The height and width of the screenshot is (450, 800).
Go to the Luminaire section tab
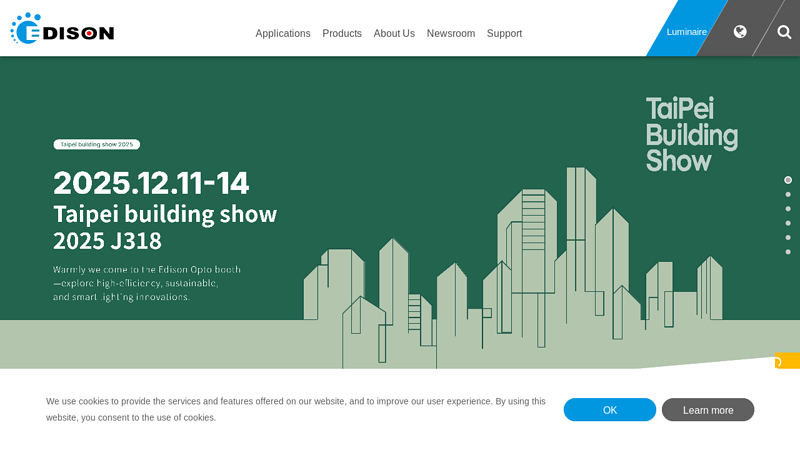pos(686,32)
